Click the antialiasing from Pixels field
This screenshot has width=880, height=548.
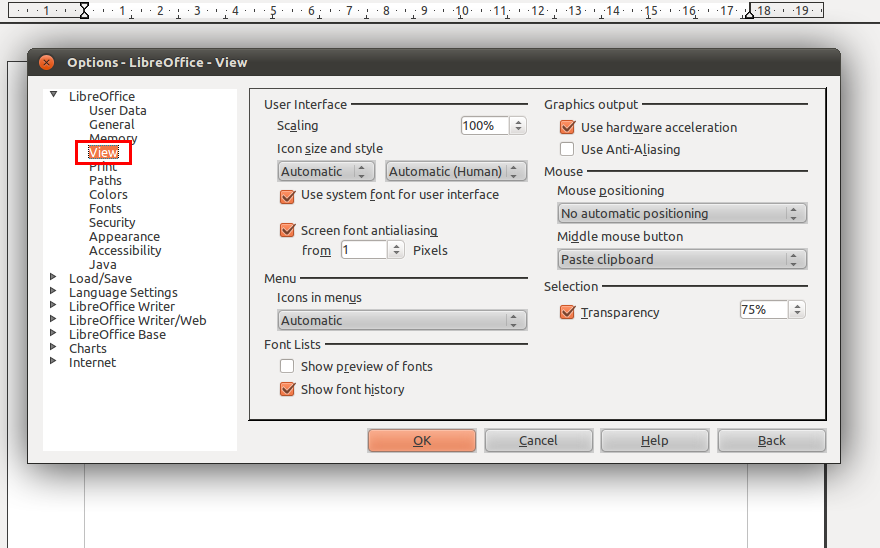pyautogui.click(x=364, y=250)
